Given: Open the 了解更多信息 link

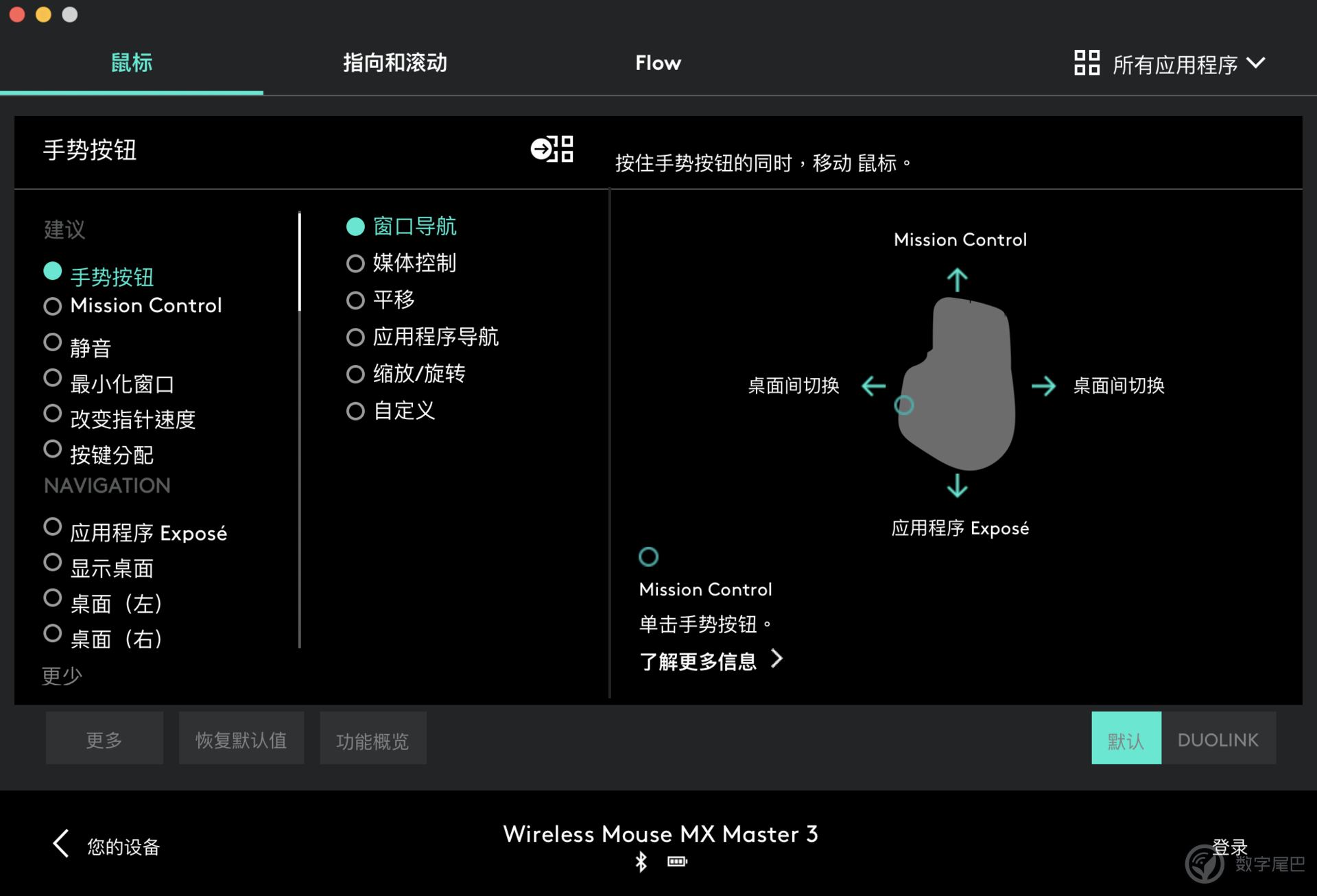Looking at the screenshot, I should 698,661.
